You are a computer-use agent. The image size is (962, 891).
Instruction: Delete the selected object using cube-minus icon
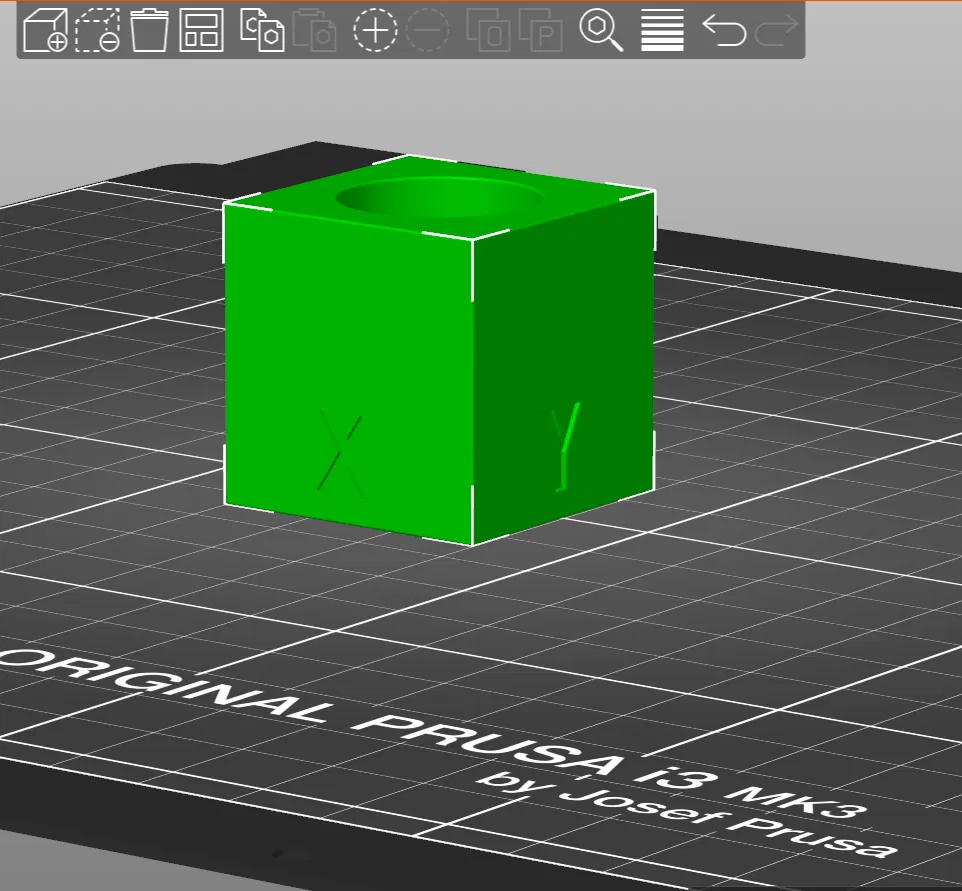pyautogui.click(x=97, y=30)
